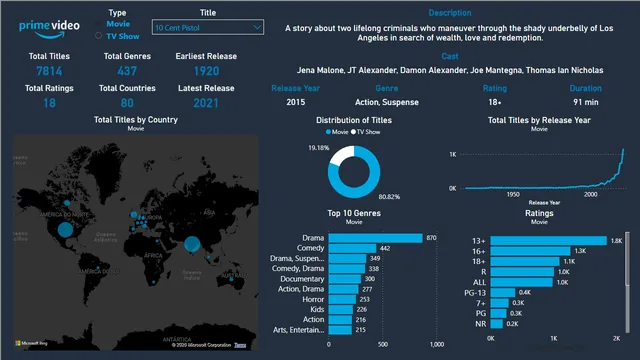Click the large bubble over India
Image resolution: width=640 pixels, height=360 pixels.
192,244
